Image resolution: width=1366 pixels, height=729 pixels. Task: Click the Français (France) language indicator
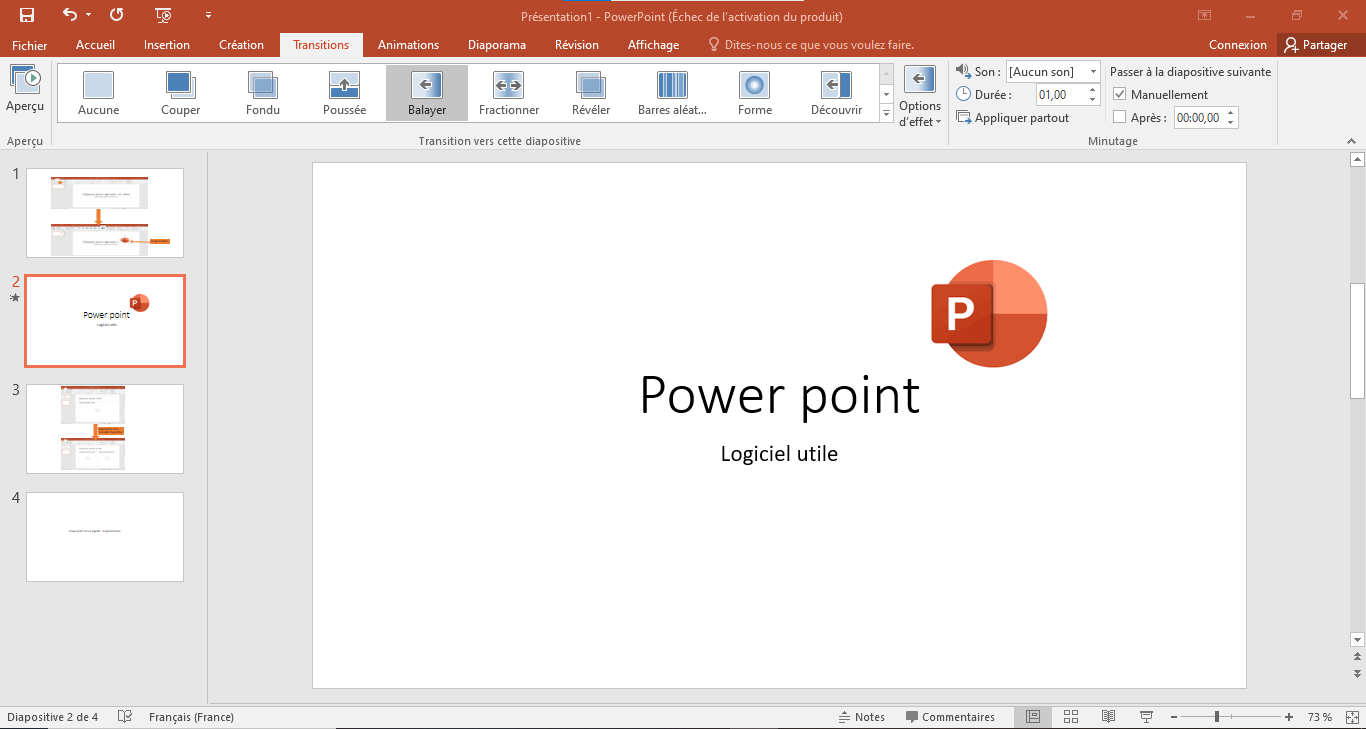(x=191, y=717)
